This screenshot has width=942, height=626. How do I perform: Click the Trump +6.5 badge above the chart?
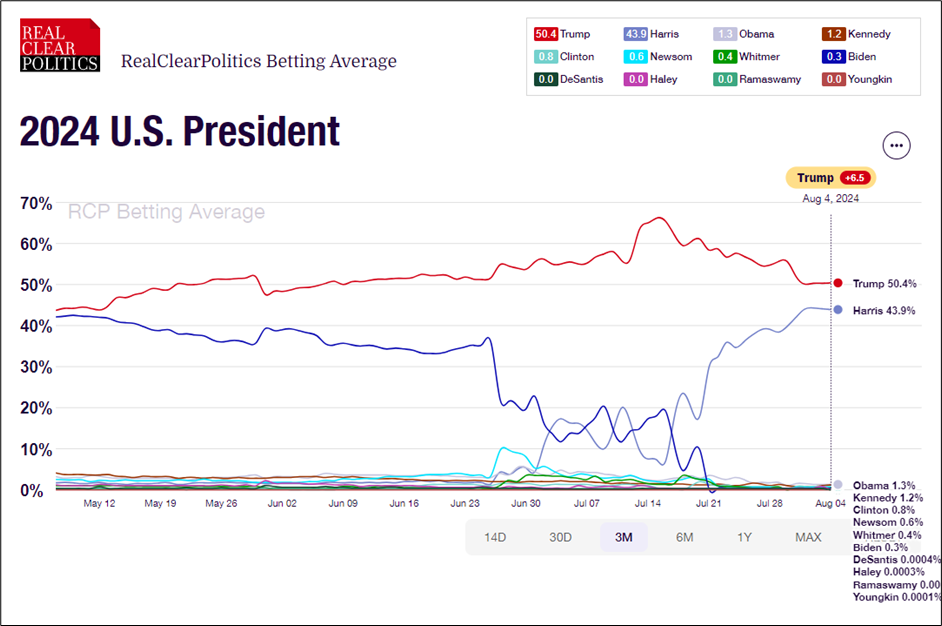click(x=830, y=177)
